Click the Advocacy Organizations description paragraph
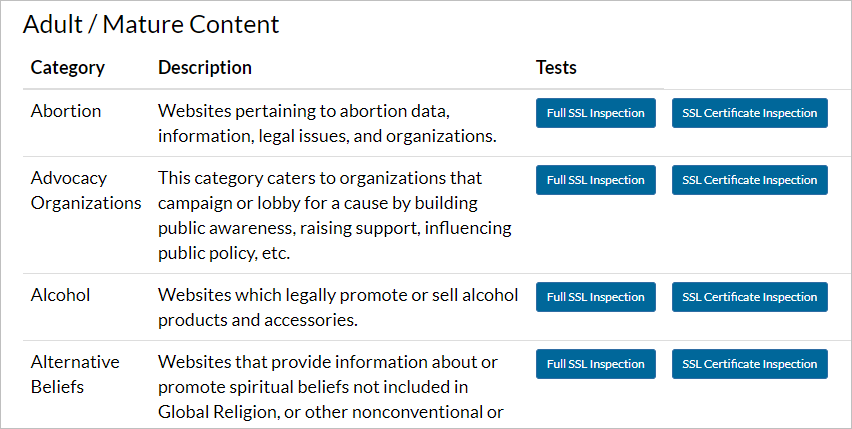Screen dimensions: 852x429 (x=335, y=215)
